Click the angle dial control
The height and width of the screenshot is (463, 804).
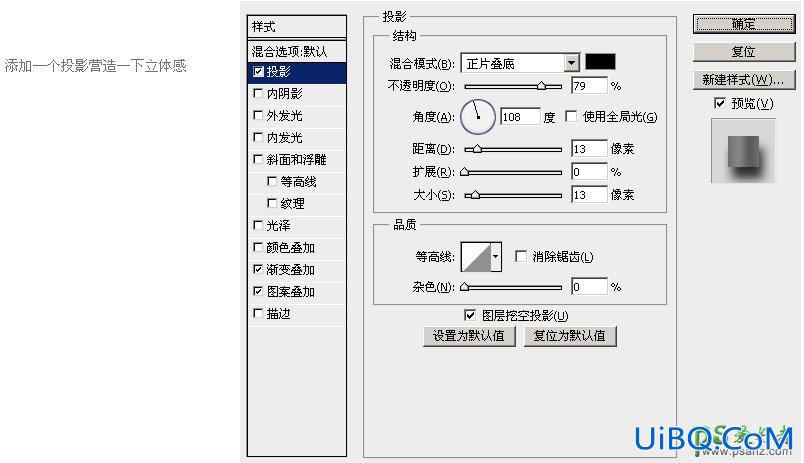[478, 117]
